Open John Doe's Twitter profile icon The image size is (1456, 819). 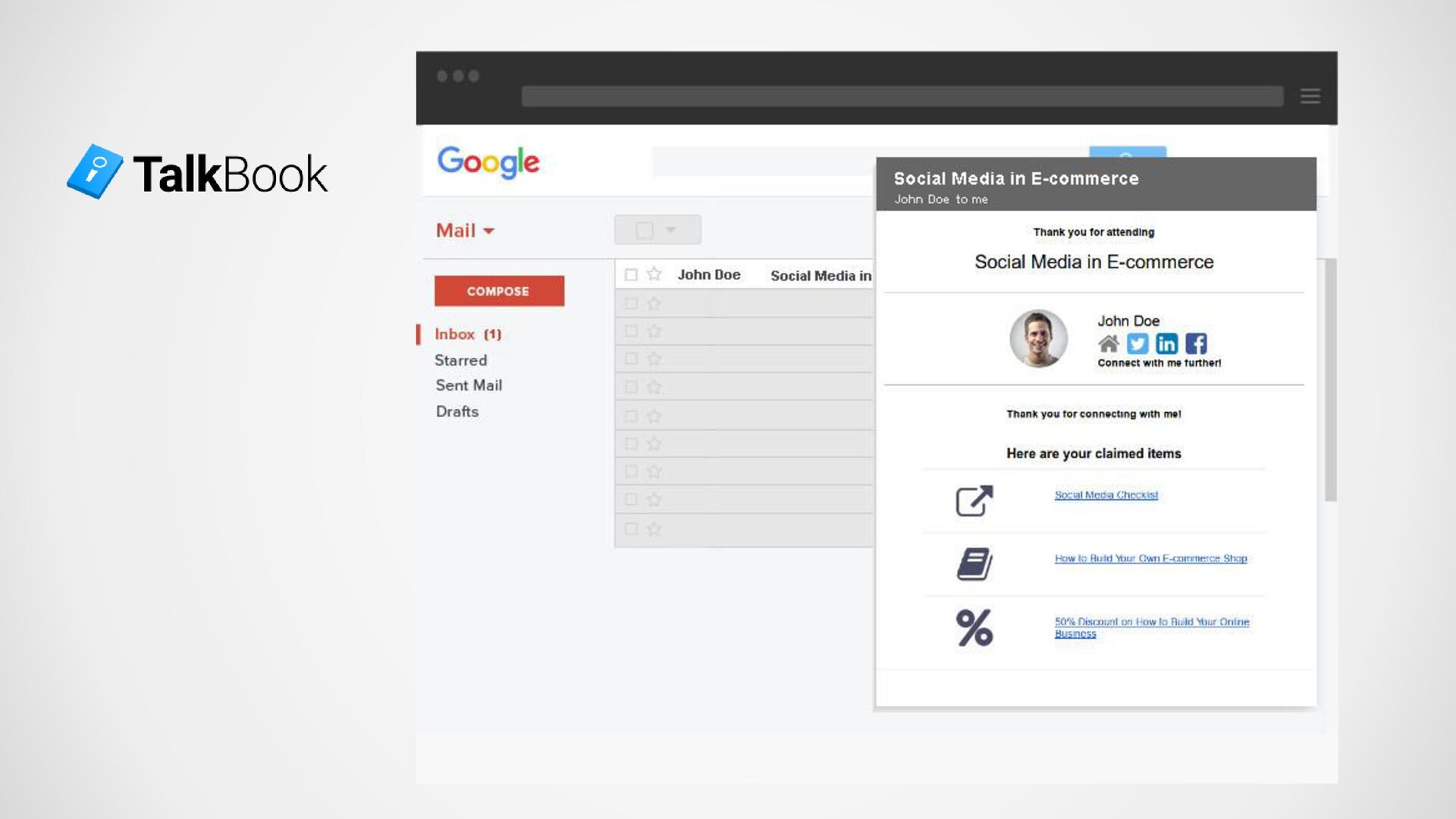point(1137,344)
